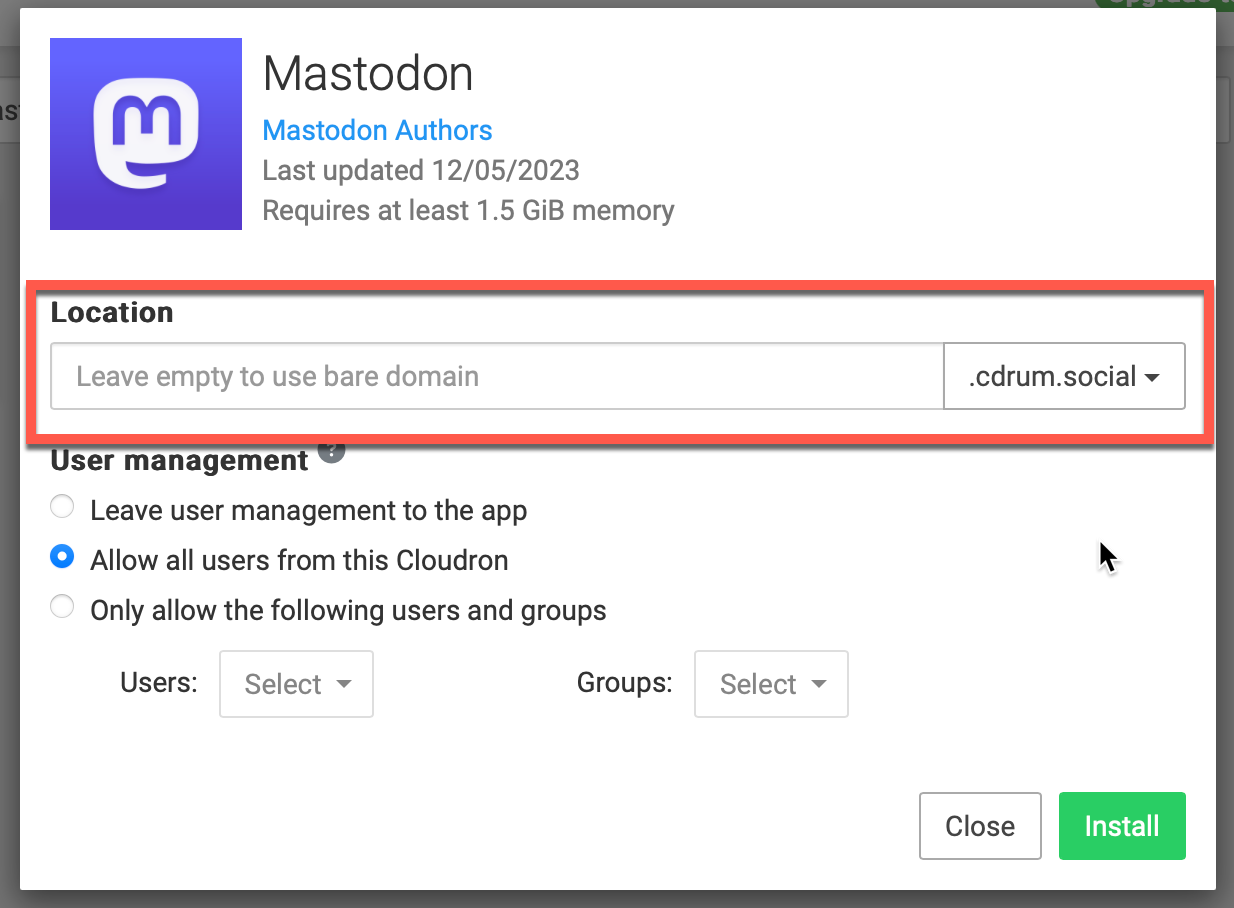Image resolution: width=1234 pixels, height=908 pixels.
Task: Focus the Location subdomain input field
Action: coord(497,377)
